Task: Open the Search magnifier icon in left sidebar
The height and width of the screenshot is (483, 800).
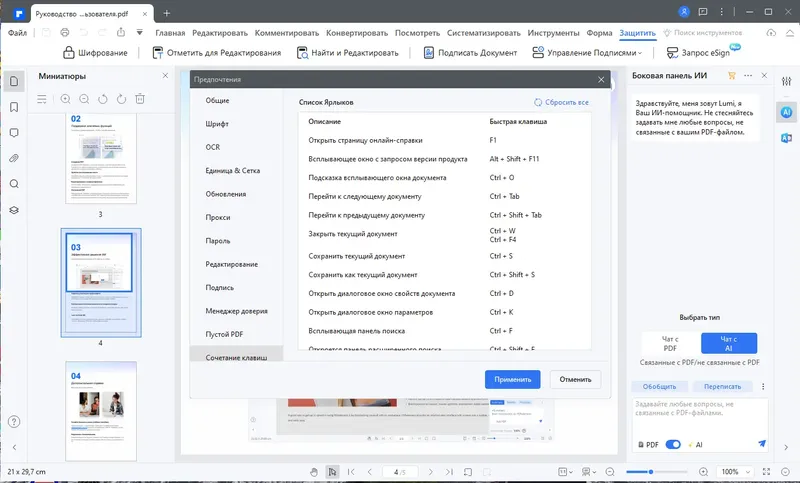Action: tap(14, 184)
